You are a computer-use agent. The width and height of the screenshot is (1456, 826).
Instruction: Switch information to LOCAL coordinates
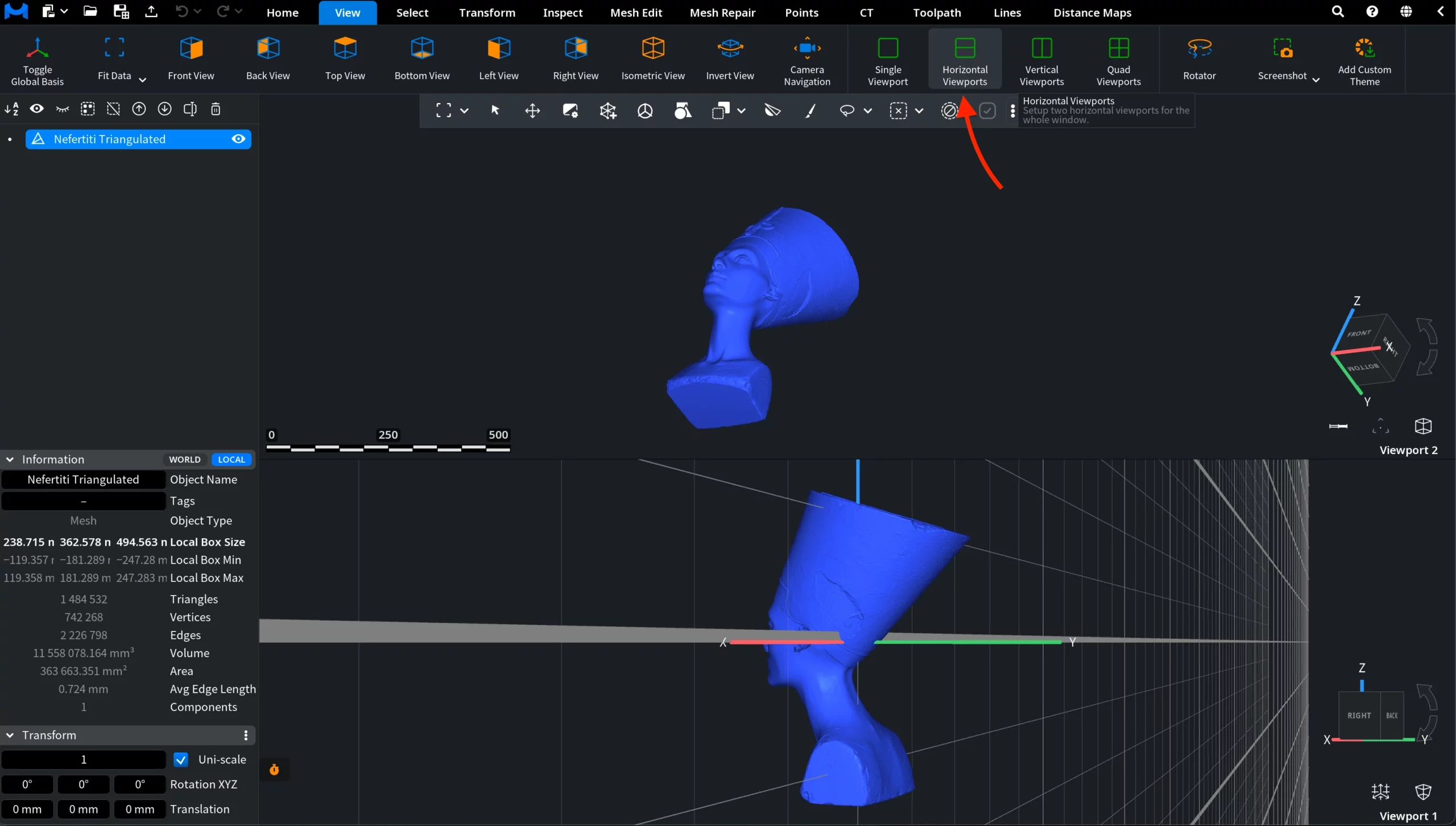231,459
